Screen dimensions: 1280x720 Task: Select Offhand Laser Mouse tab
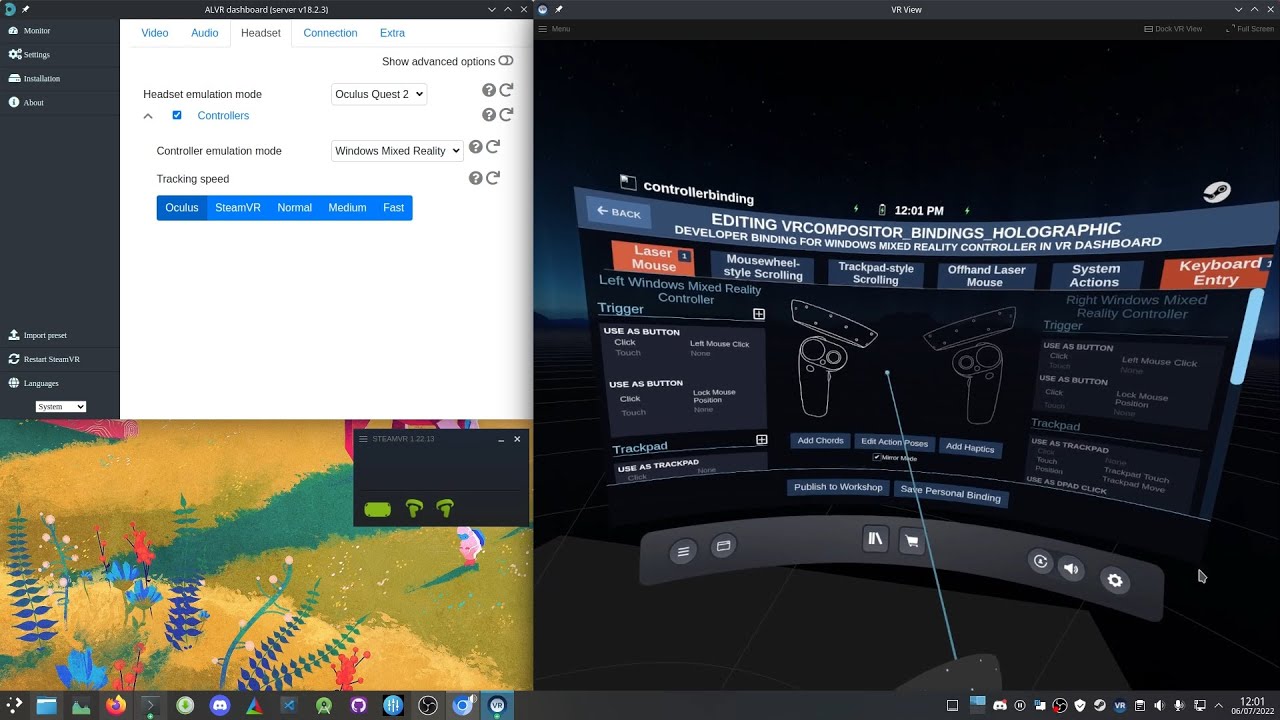(x=986, y=275)
